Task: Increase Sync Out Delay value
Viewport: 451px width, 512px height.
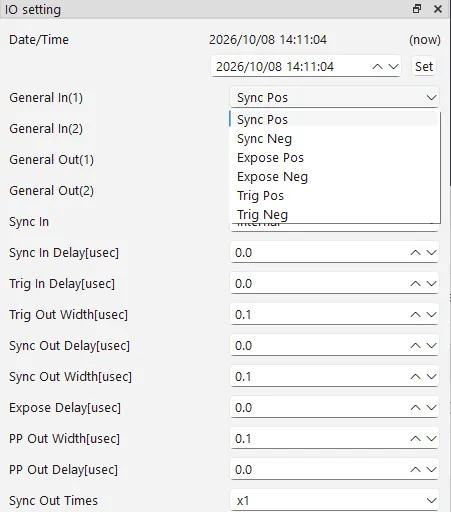Action: coord(415,346)
